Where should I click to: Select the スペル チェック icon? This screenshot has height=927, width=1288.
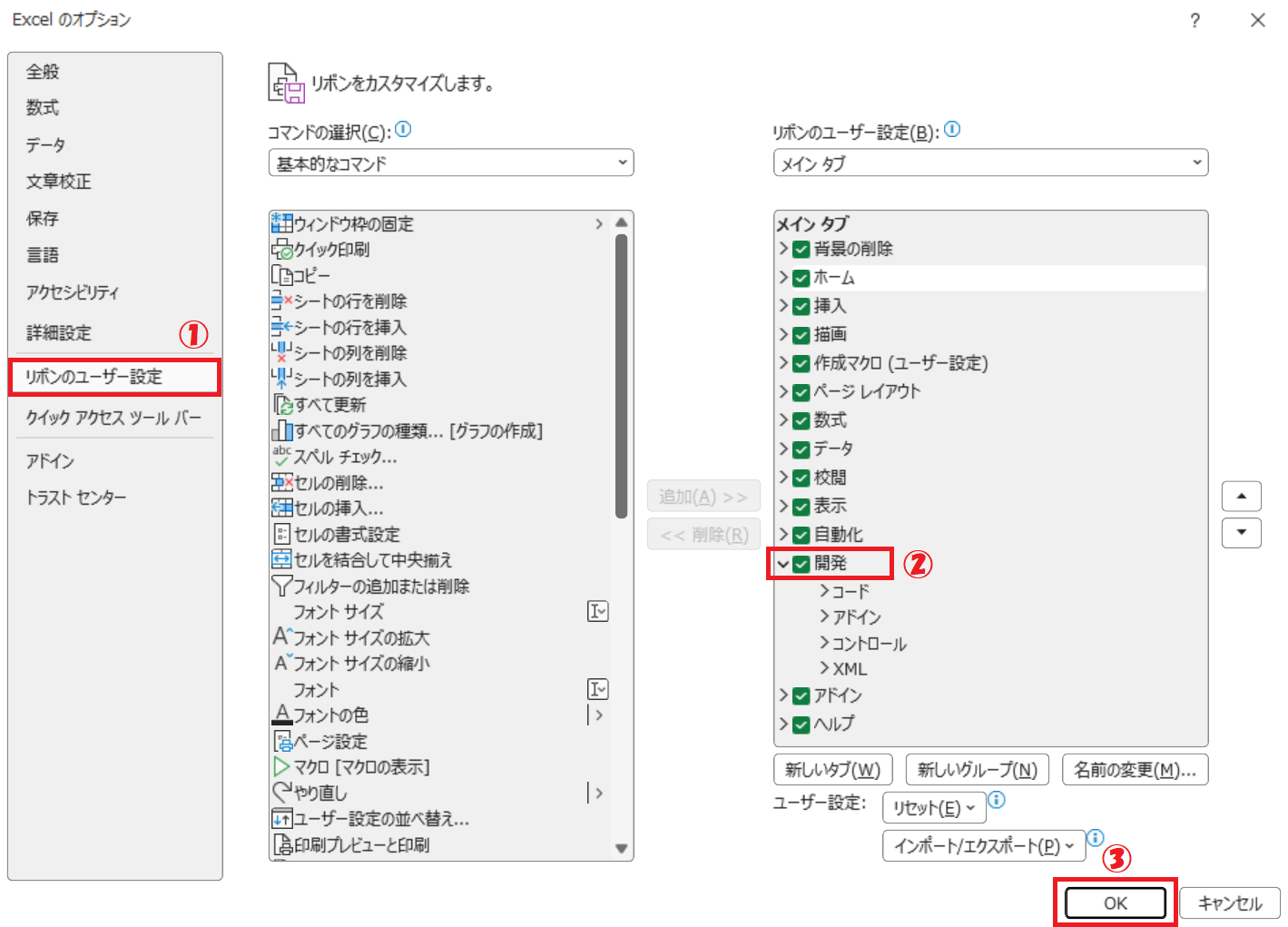click(282, 456)
